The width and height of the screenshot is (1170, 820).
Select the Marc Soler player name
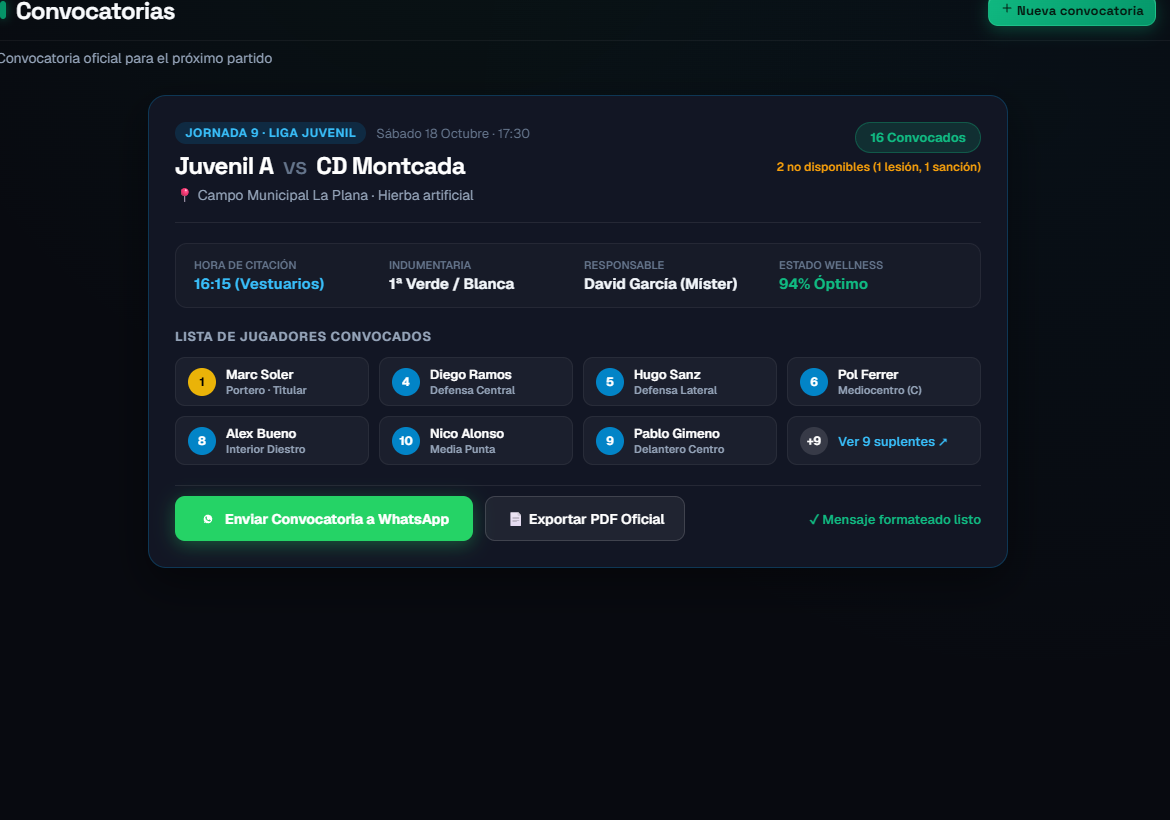click(x=260, y=375)
